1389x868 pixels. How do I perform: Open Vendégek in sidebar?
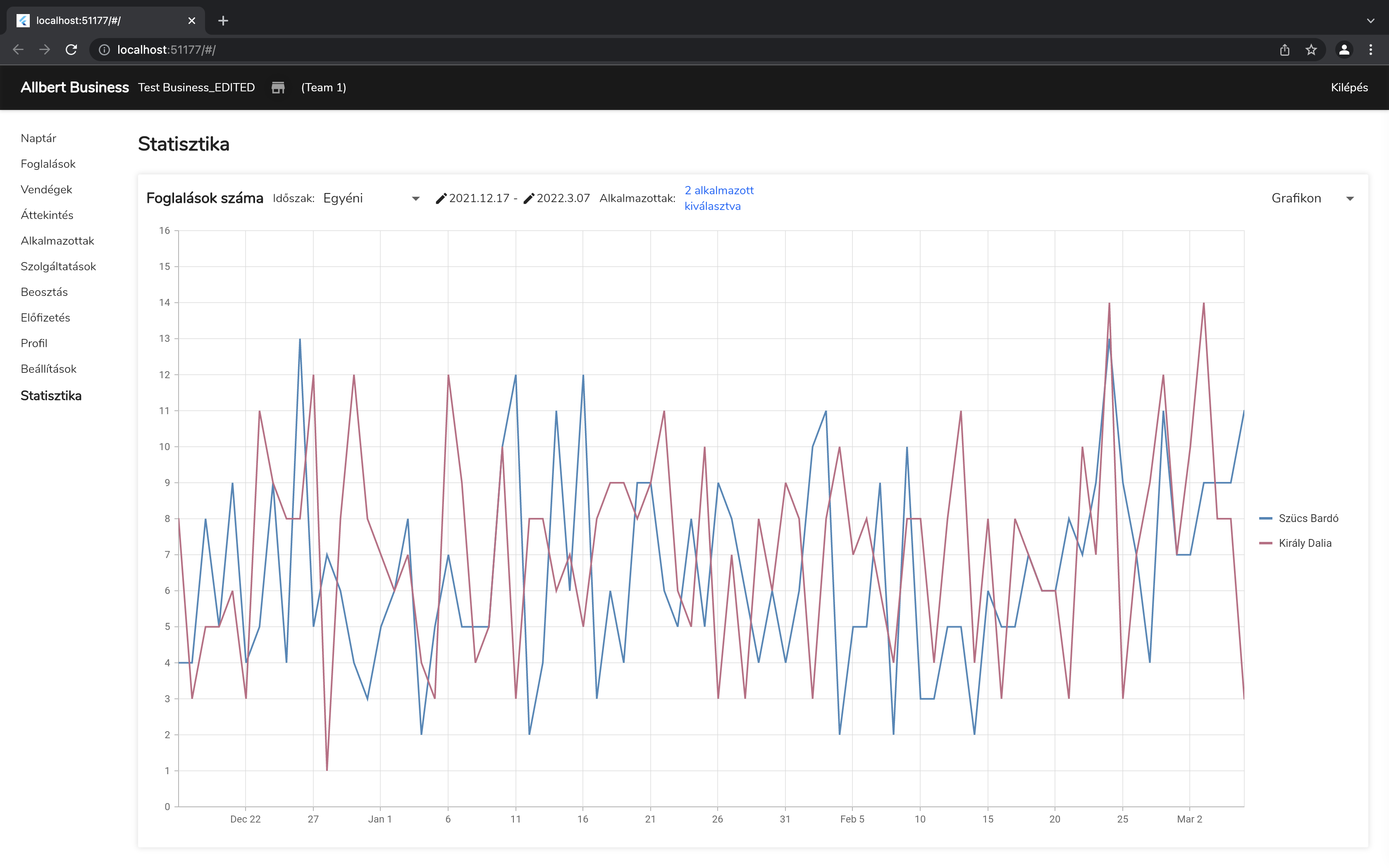tap(46, 189)
